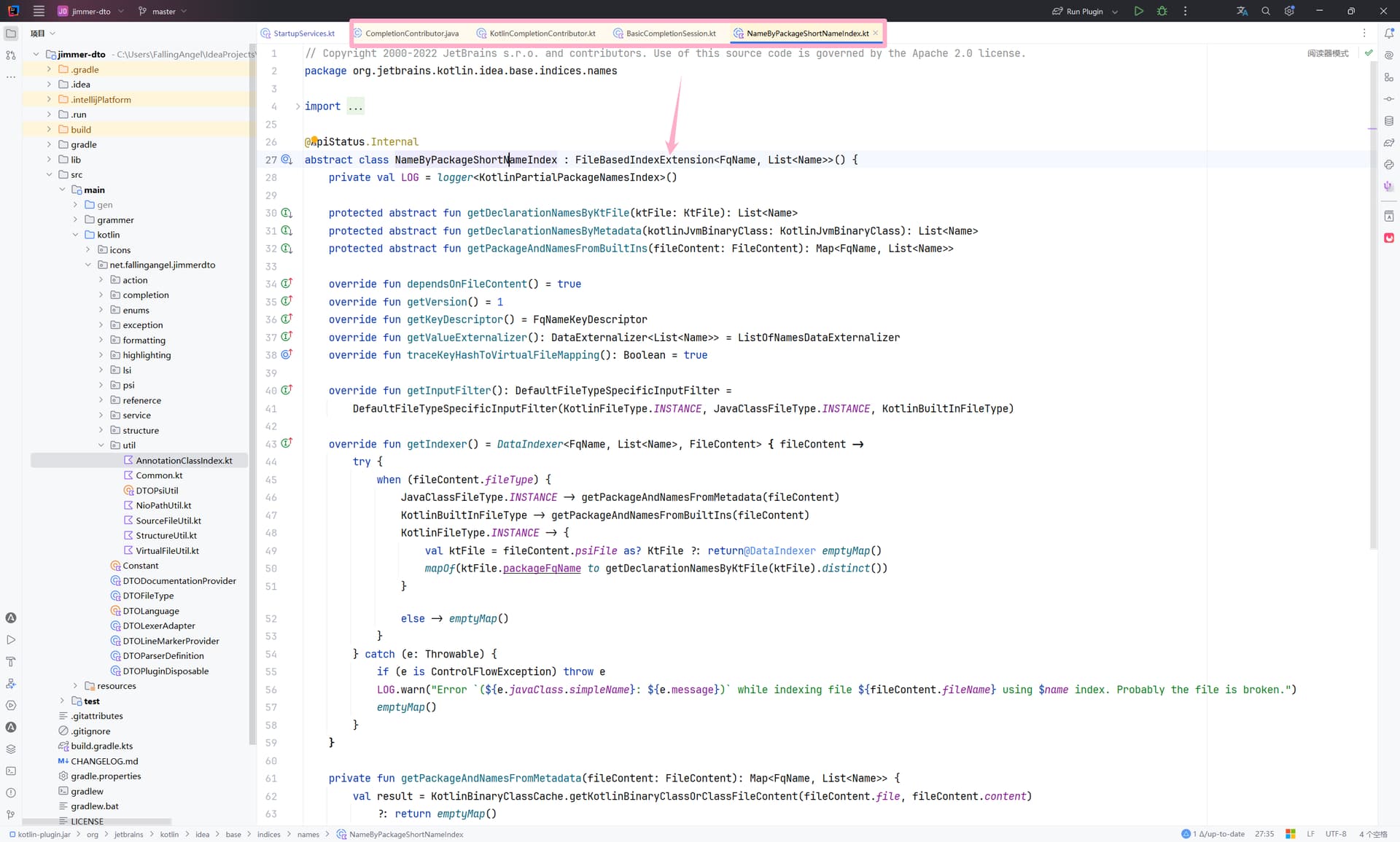The image size is (1400, 842).
Task: Open the Translate icon in title bar
Action: tap(1242, 11)
